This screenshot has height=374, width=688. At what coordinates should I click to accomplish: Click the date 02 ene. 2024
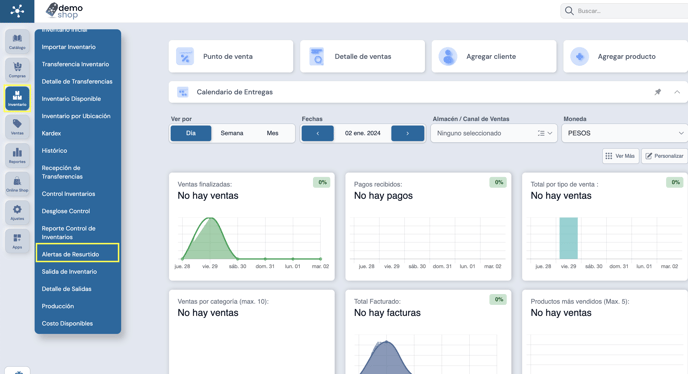point(362,133)
